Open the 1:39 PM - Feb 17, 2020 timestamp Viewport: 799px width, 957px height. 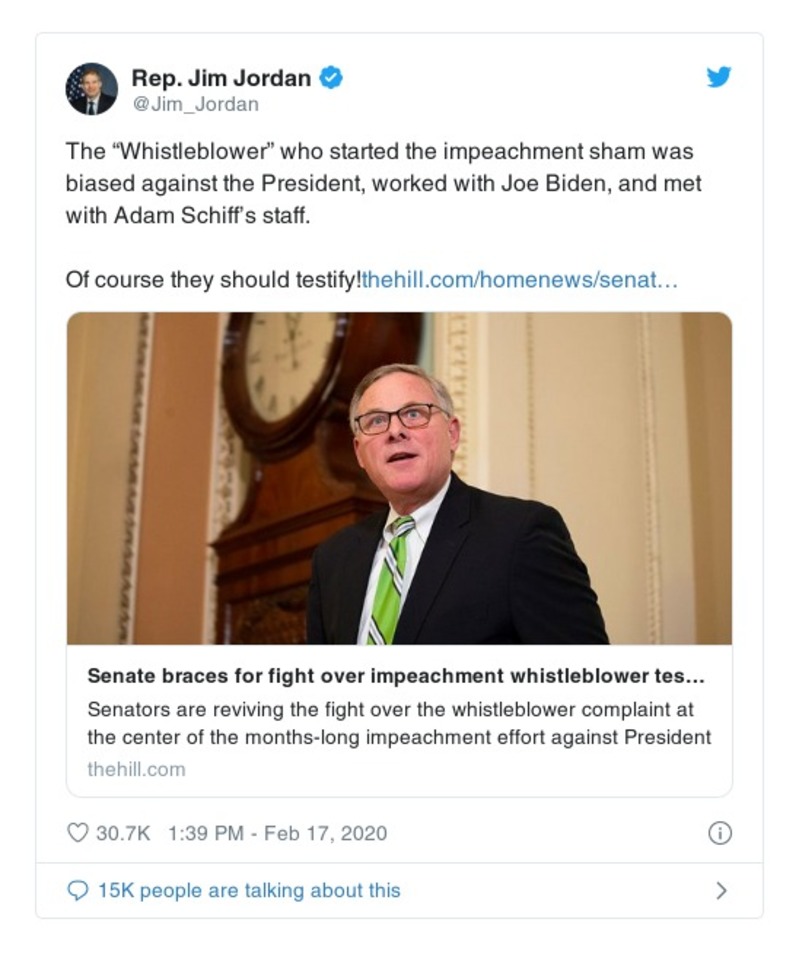274,833
